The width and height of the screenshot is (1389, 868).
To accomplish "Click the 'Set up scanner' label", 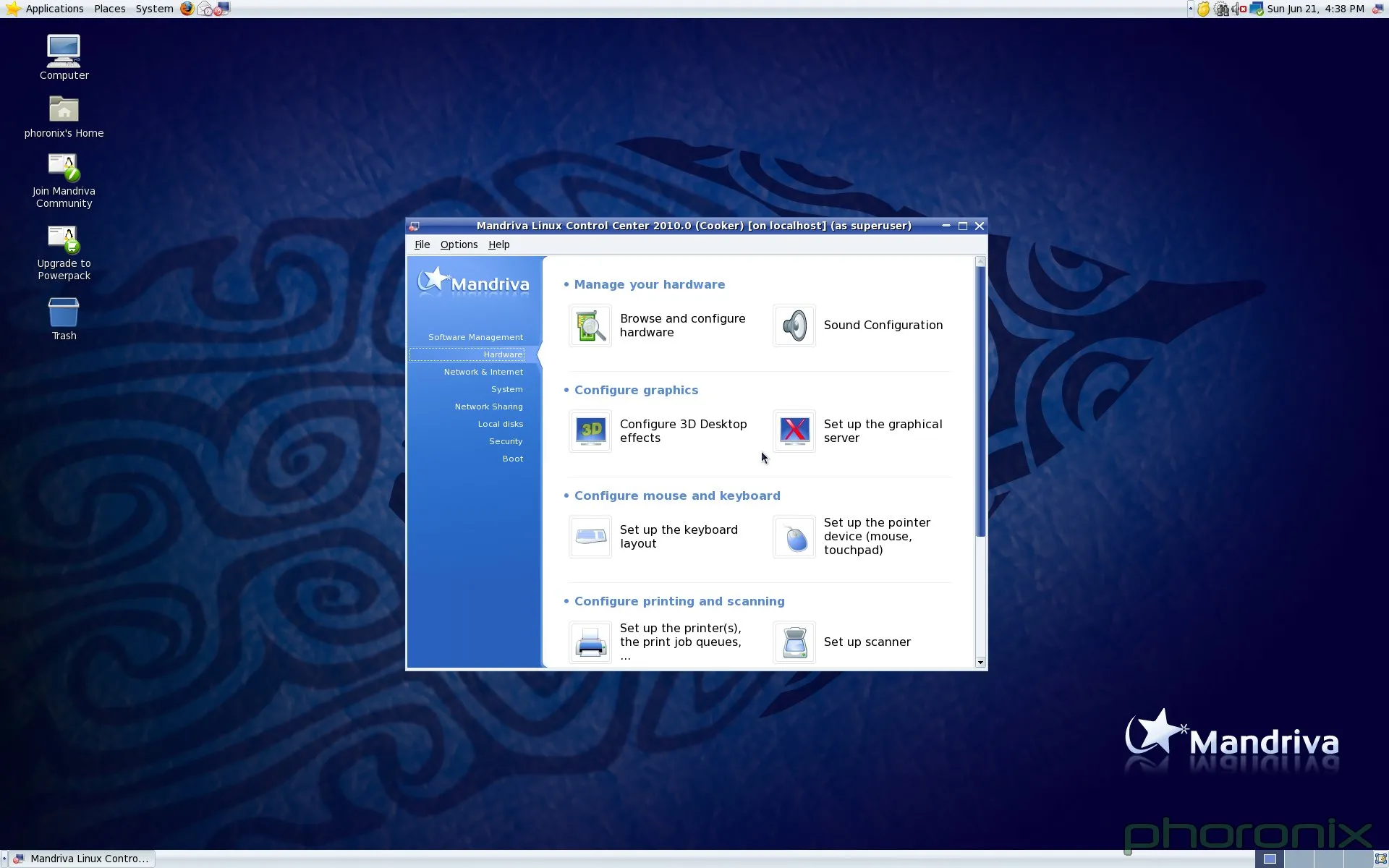I will pos(867,642).
